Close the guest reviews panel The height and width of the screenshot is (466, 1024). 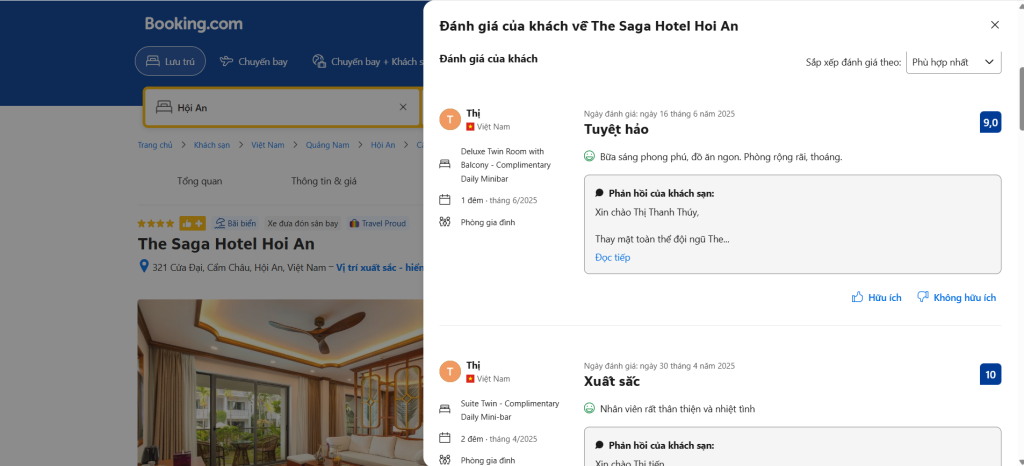[x=995, y=25]
